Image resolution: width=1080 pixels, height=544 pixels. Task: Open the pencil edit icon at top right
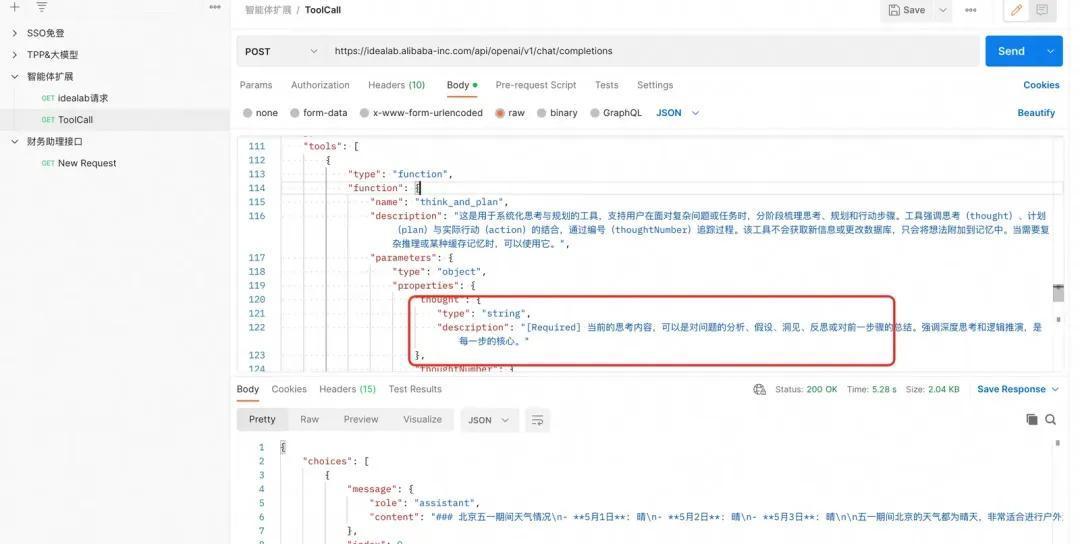coord(1016,10)
